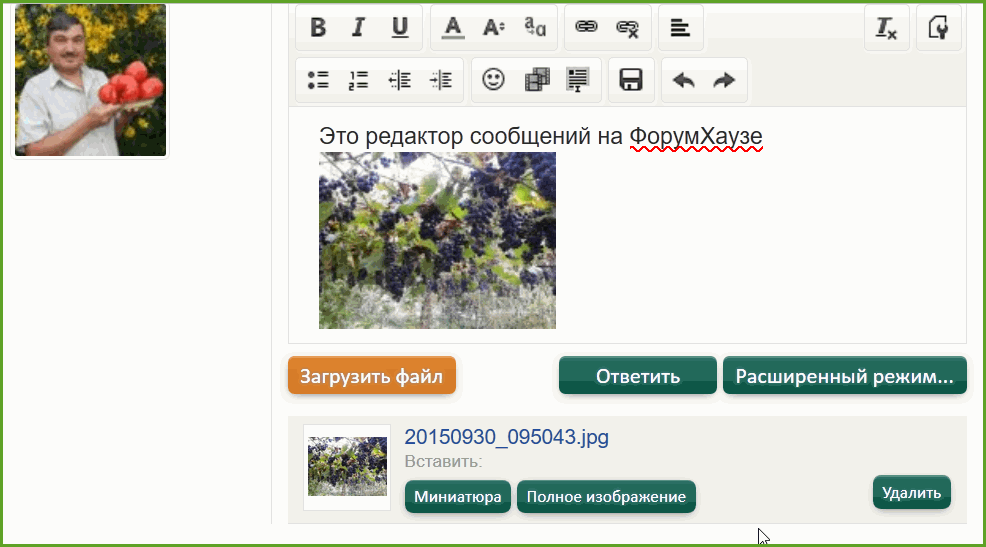The width and height of the screenshot is (986, 547).
Task: Insert attachment as Миниатюра
Action: tap(458, 497)
